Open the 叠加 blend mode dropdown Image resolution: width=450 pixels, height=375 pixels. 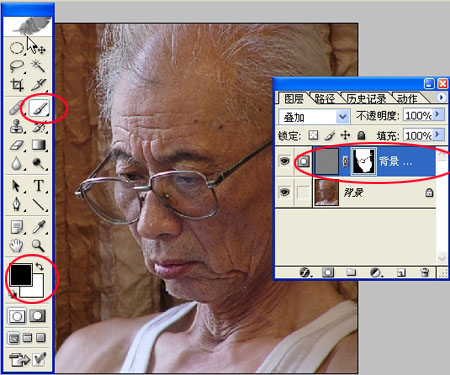point(314,117)
